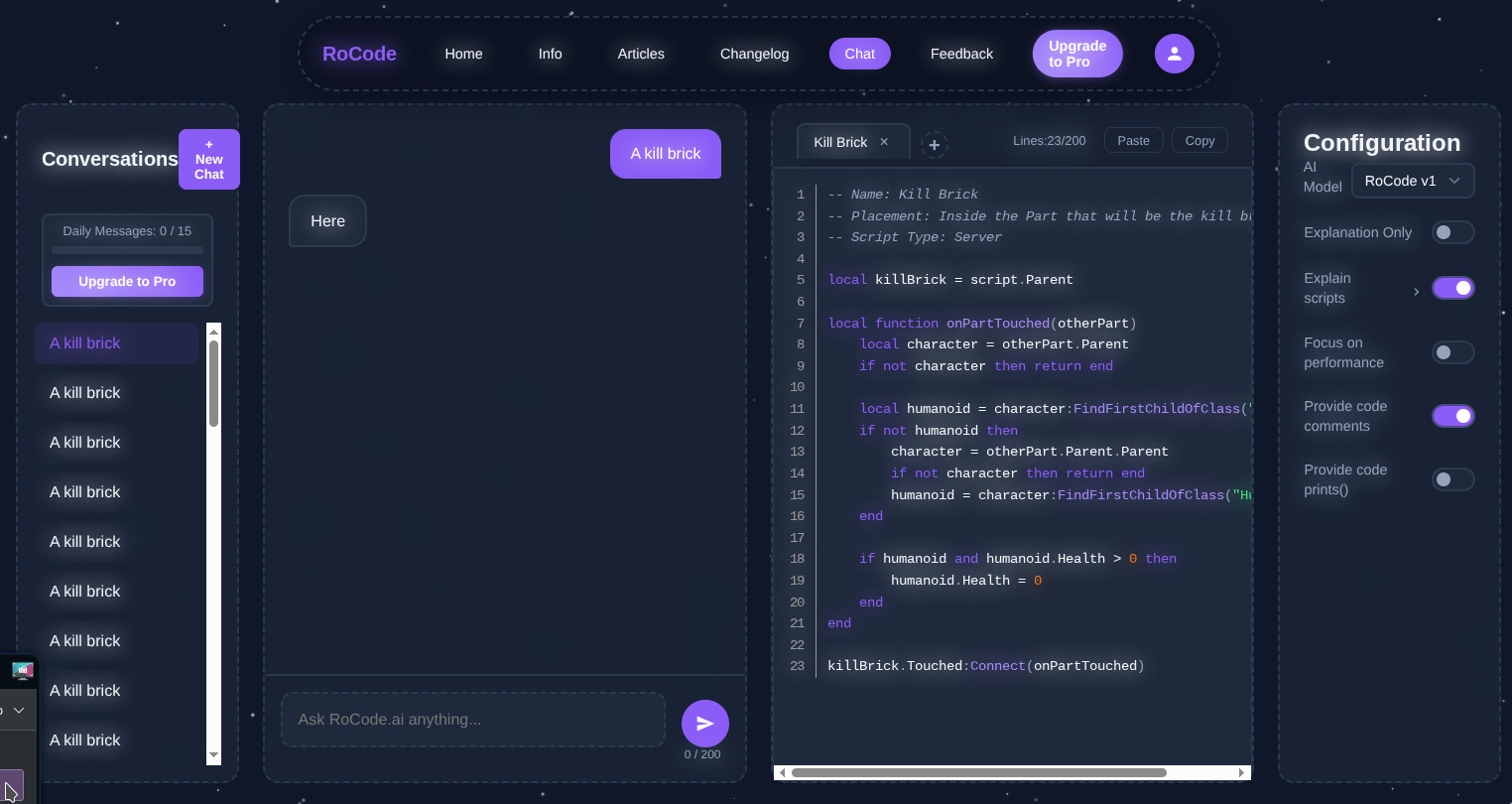1512x804 pixels.
Task: Click the plus icon to add new script tab
Action: 934,145
